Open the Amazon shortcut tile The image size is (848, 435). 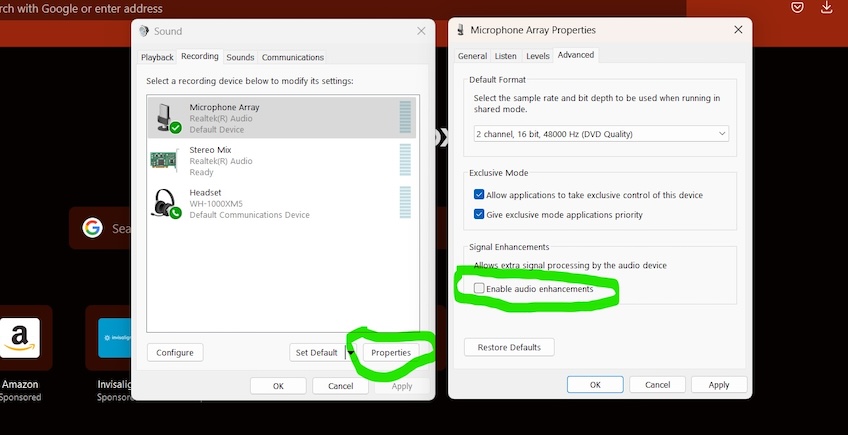point(20,338)
